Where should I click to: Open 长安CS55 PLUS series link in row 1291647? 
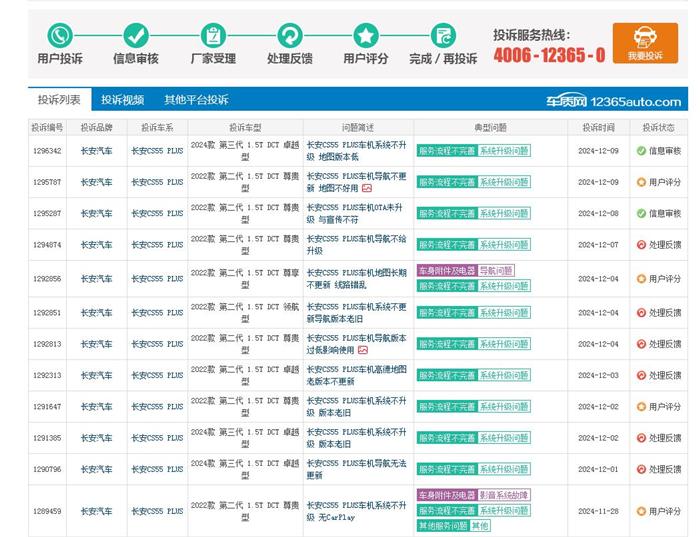point(157,407)
